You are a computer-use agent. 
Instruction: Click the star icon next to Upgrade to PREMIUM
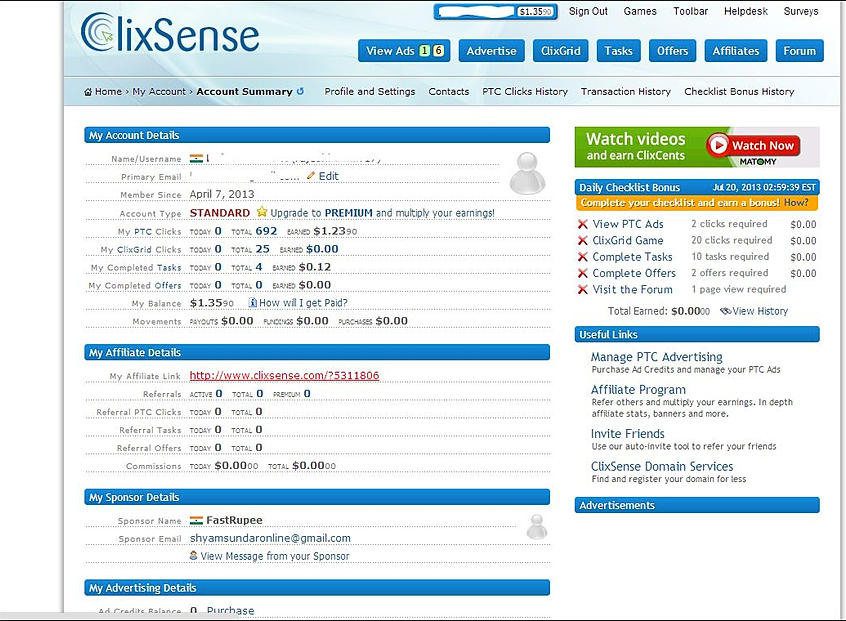tap(262, 211)
